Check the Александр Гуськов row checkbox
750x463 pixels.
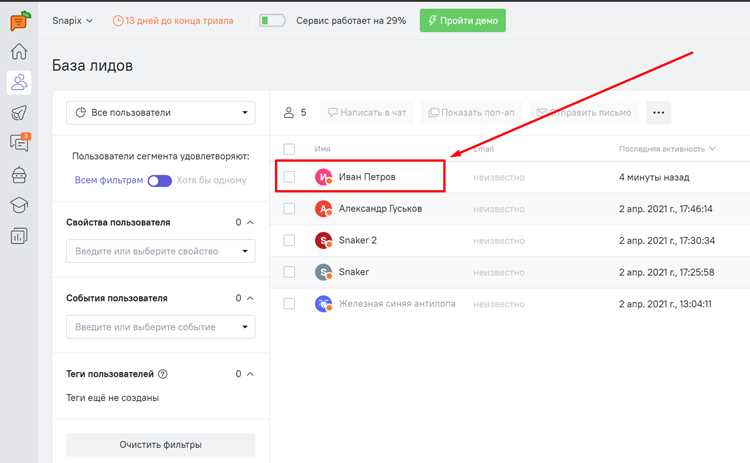pyautogui.click(x=289, y=209)
